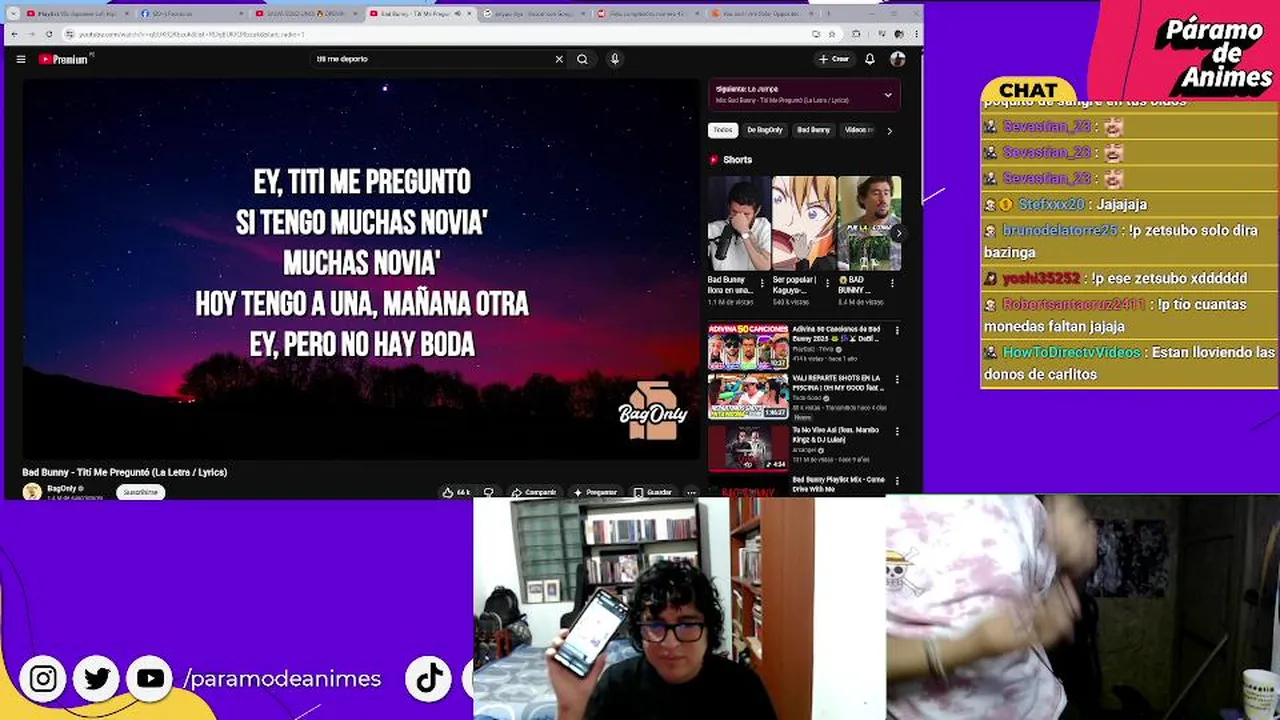Open the YouTube account avatar menu
Viewport: 1280px width, 720px height.
pos(898,59)
